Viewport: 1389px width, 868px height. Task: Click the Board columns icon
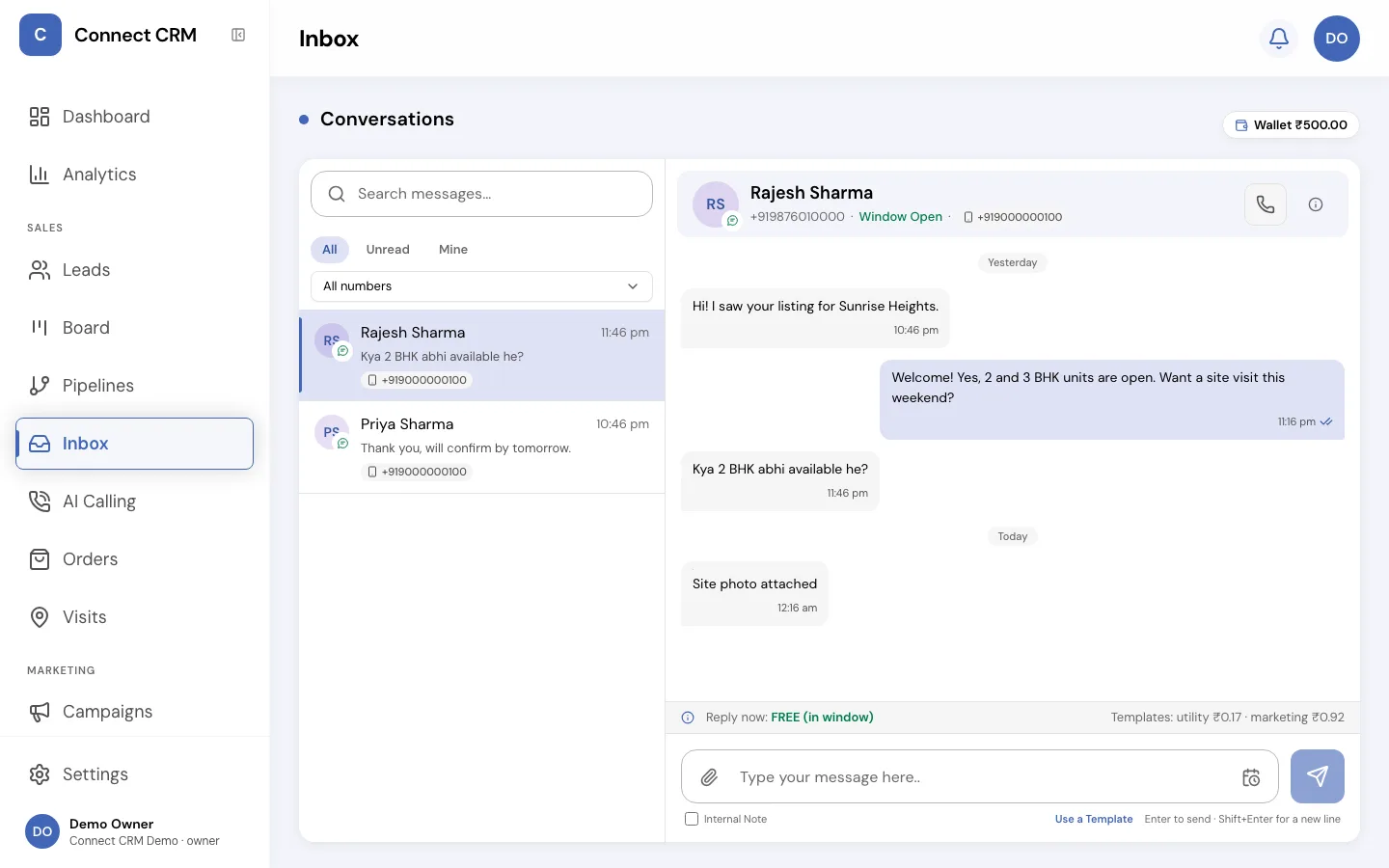coord(40,328)
